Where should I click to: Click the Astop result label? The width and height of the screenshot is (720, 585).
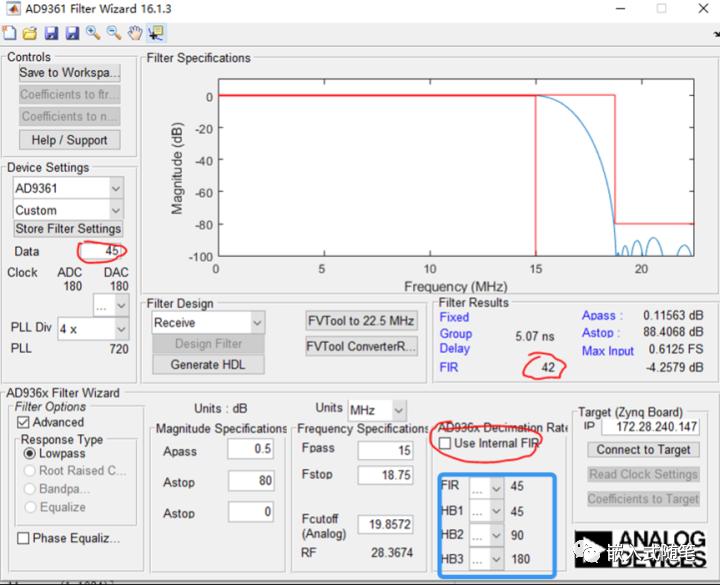[x=601, y=332]
